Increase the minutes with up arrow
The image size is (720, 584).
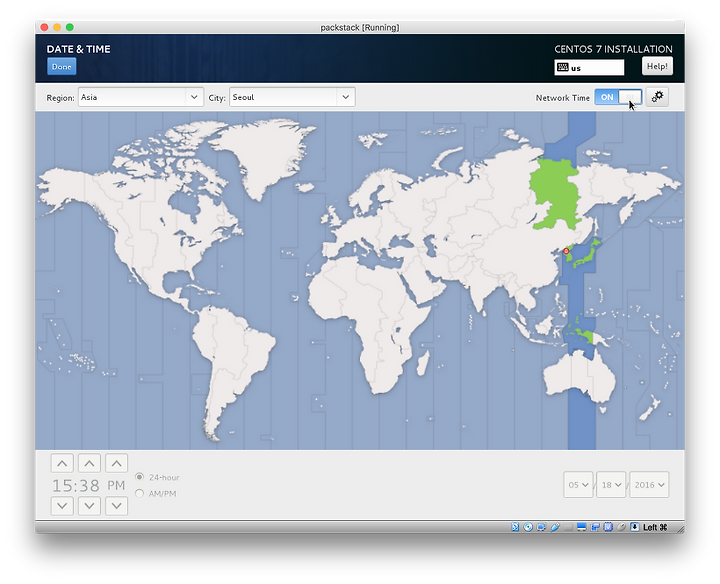pos(89,463)
